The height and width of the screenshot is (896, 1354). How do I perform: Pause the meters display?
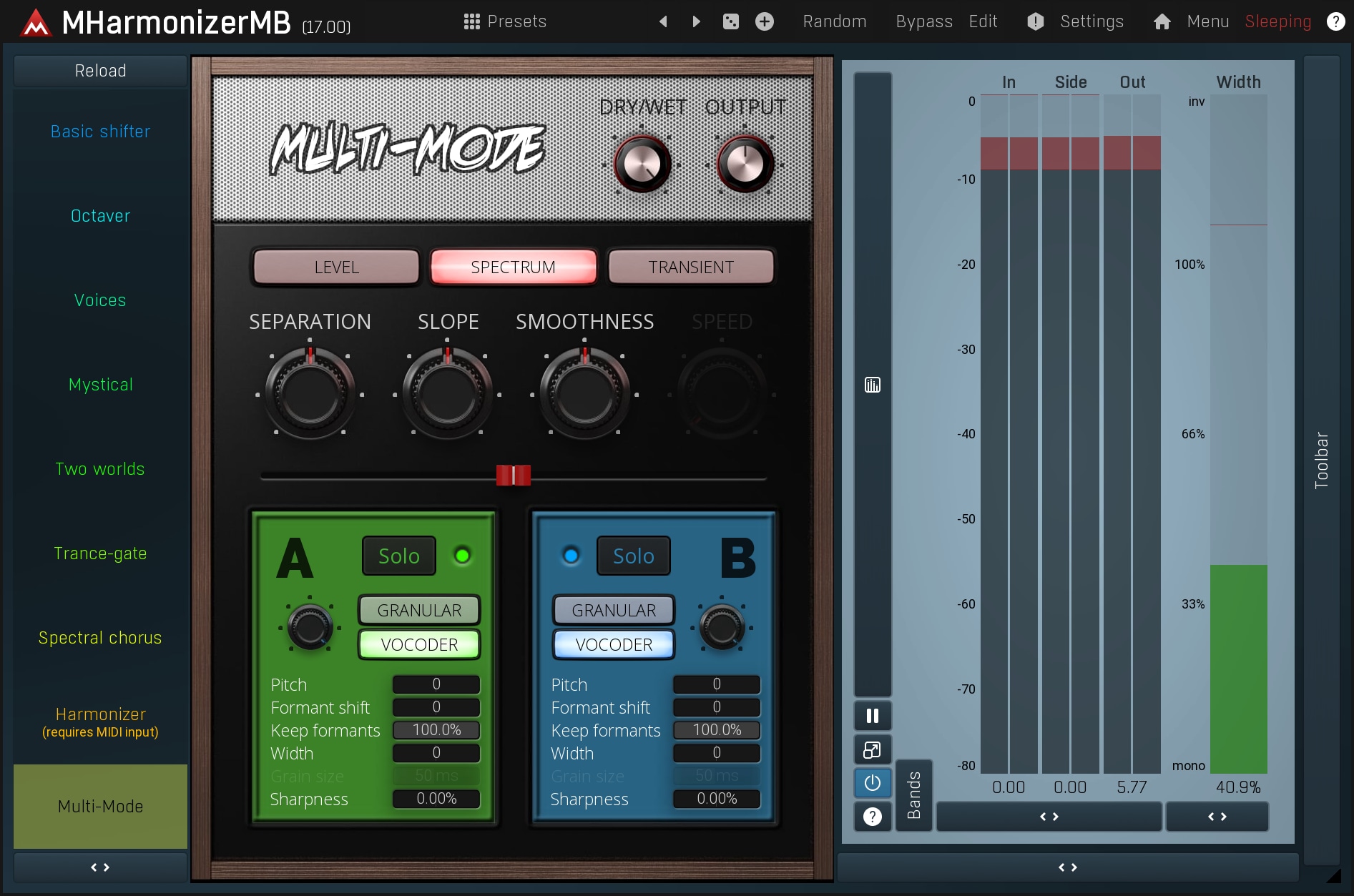[872, 716]
